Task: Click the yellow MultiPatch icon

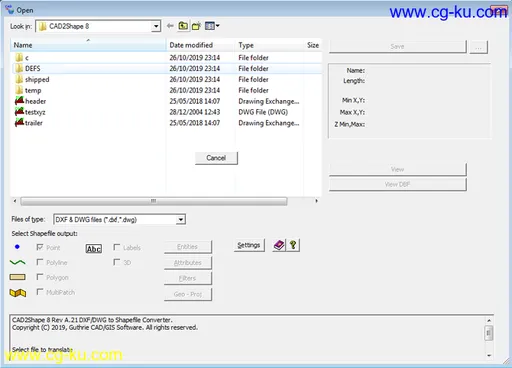Action: [x=18, y=293]
